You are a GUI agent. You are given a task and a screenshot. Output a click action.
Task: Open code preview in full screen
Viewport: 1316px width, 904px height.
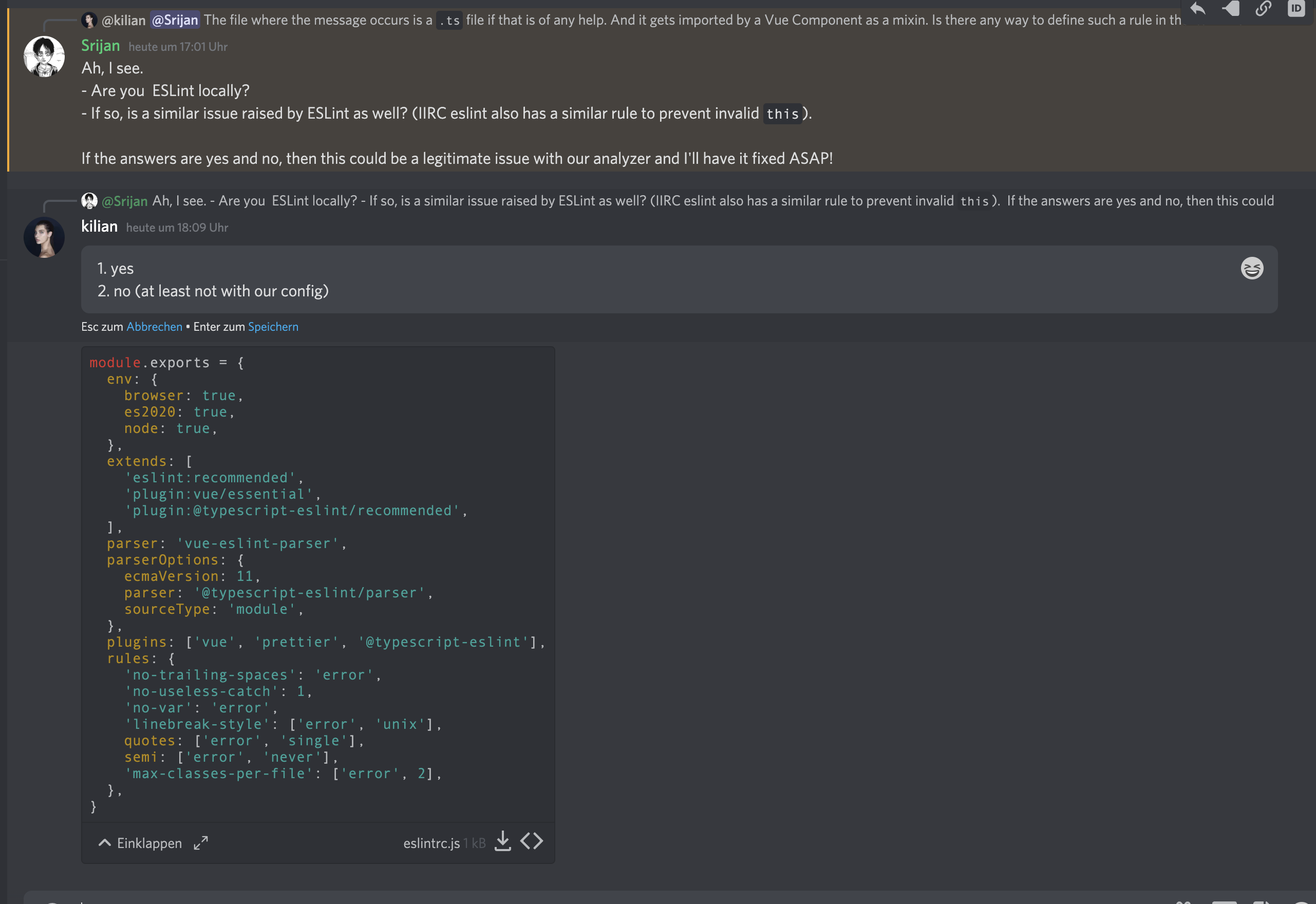coord(201,843)
